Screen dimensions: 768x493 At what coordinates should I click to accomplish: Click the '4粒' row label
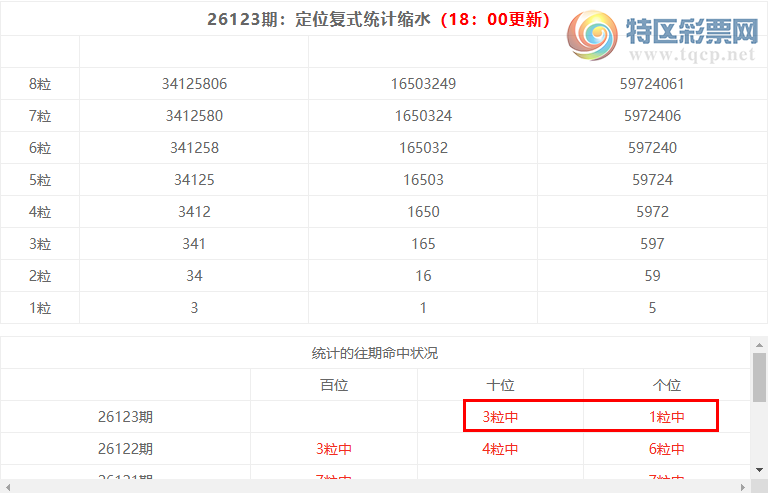(40, 212)
